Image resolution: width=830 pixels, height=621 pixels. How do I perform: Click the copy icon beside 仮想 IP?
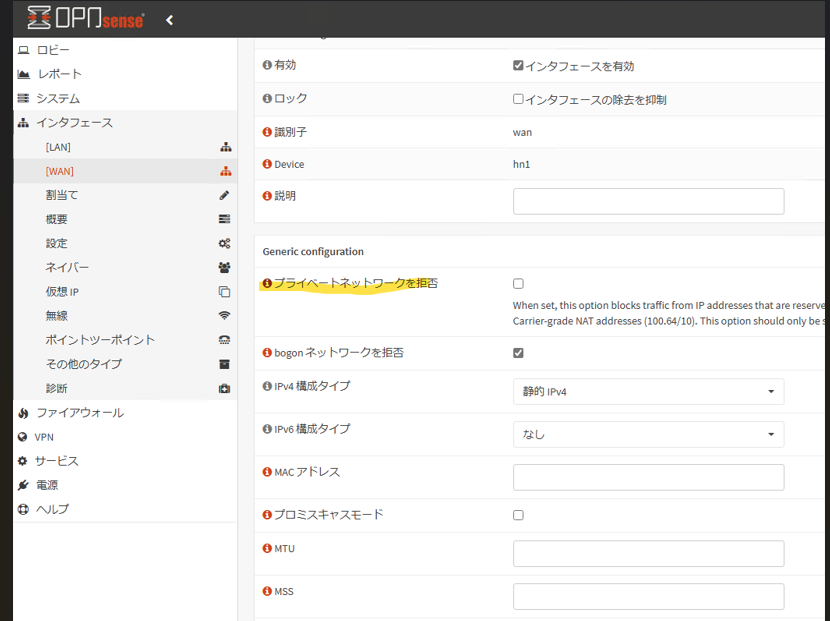[224, 292]
